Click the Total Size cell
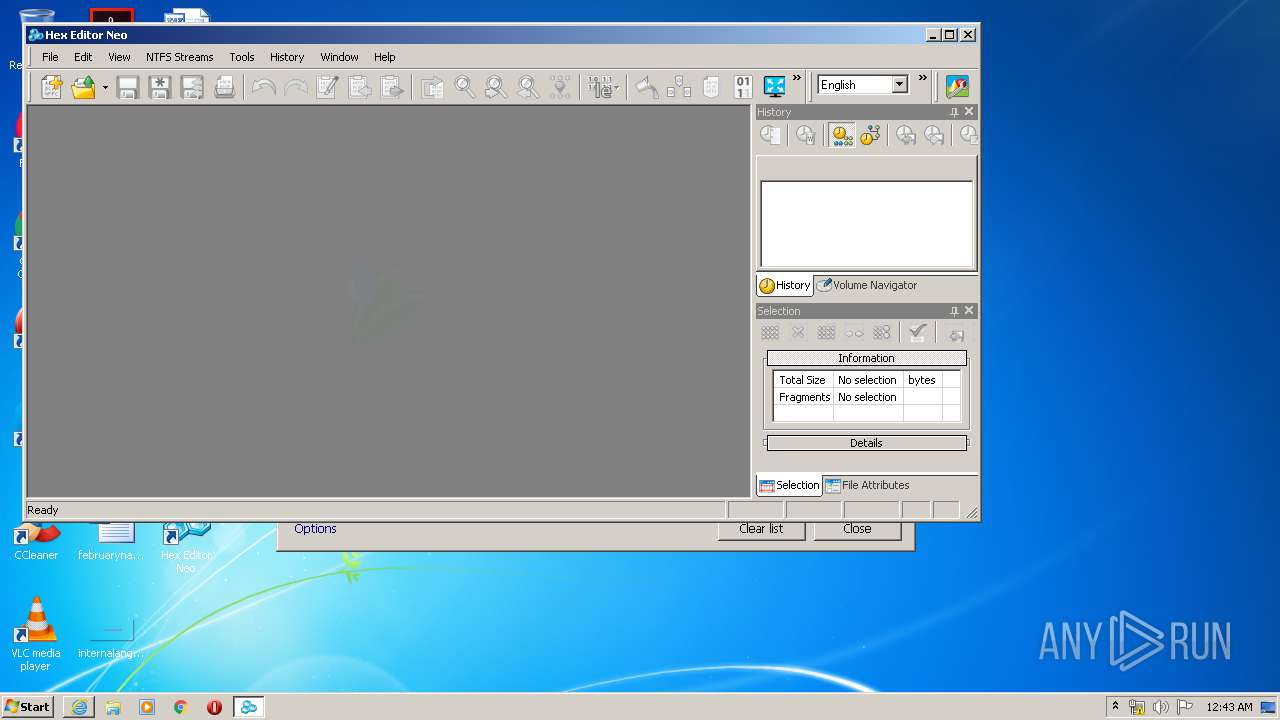Image resolution: width=1280 pixels, height=720 pixels. coord(803,380)
